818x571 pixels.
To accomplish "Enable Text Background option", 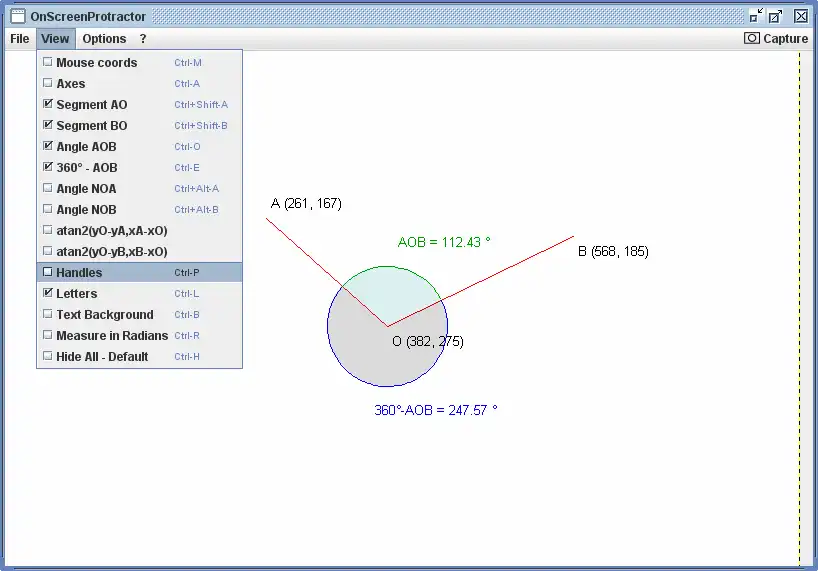I will tap(47, 314).
